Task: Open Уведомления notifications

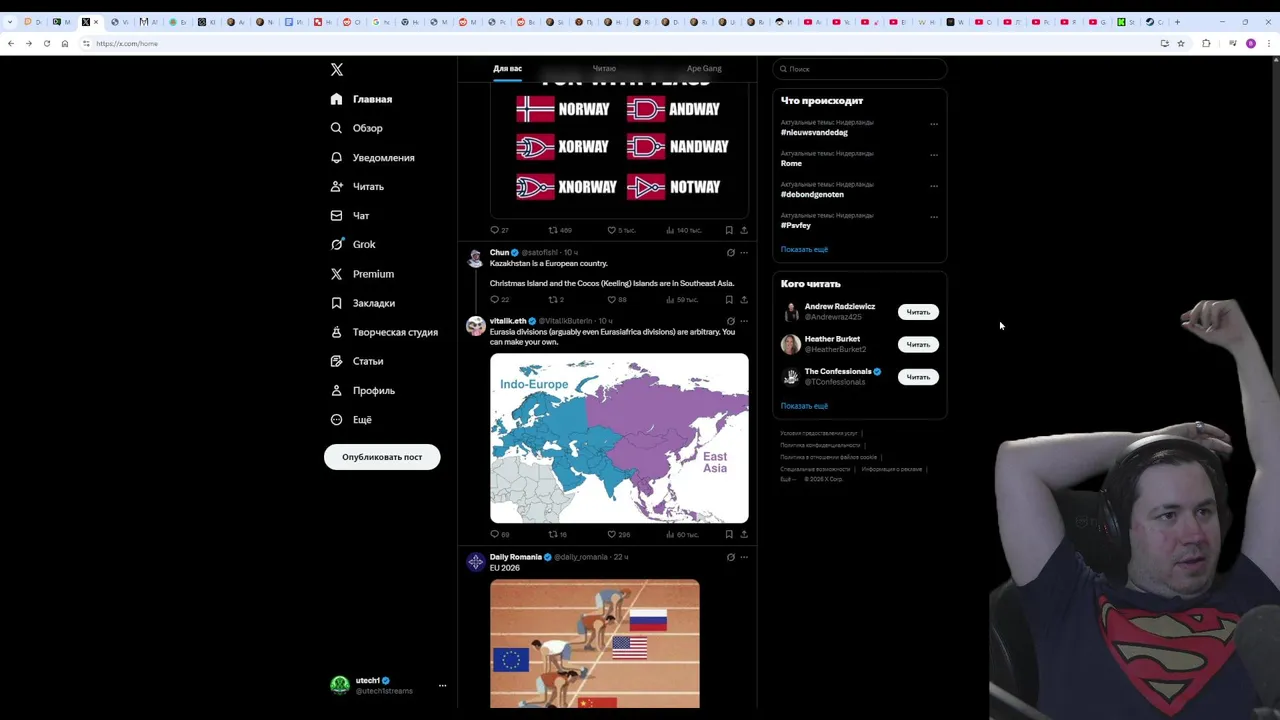Action: click(x=372, y=158)
